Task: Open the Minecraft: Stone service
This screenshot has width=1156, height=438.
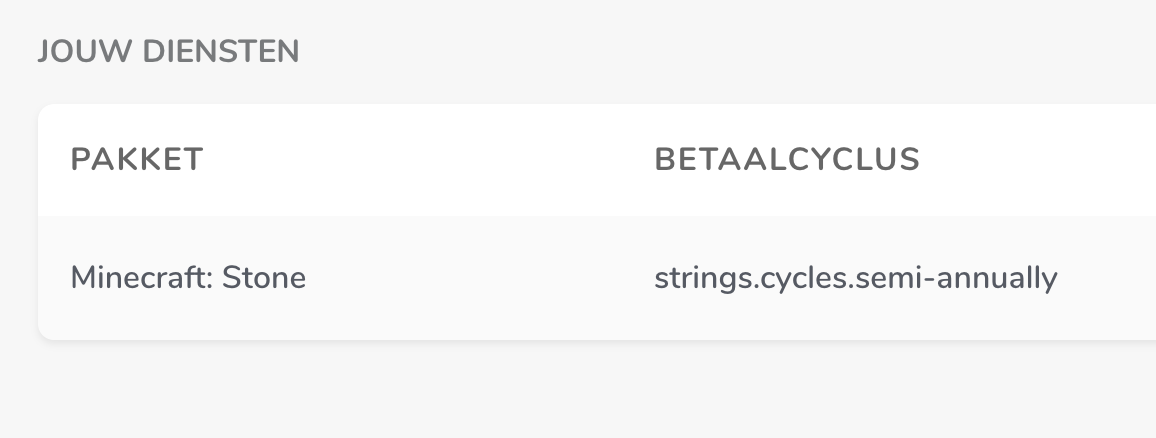Action: pos(188,277)
